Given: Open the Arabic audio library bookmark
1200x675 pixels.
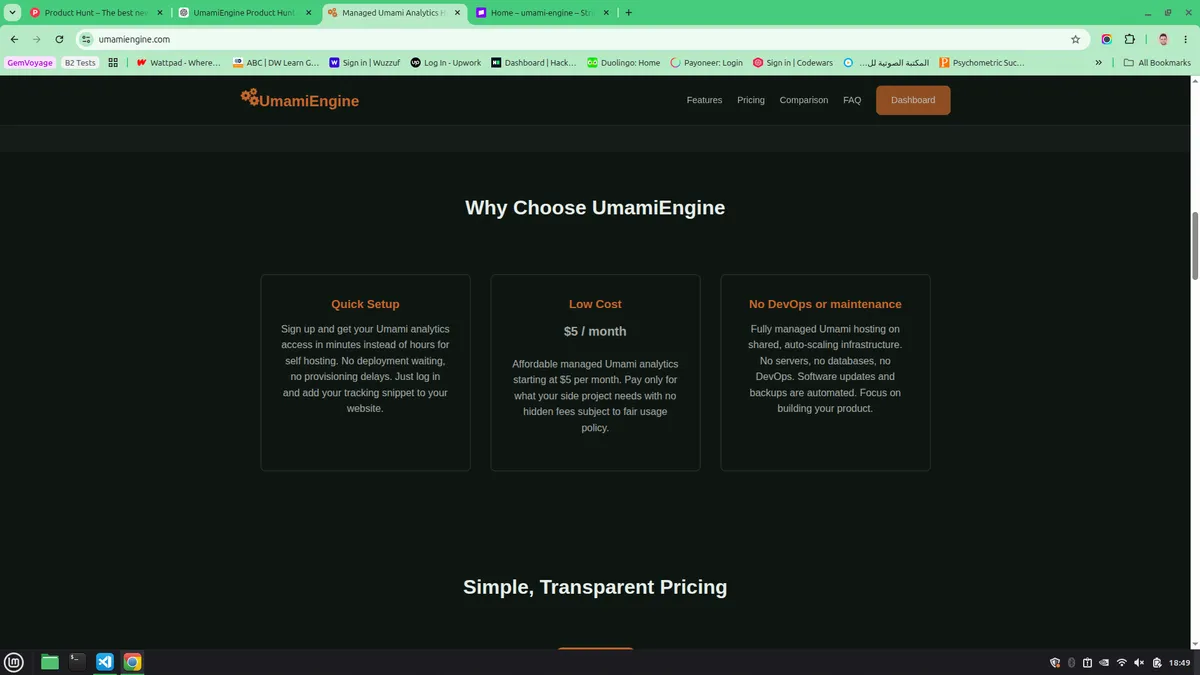Looking at the screenshot, I should (886, 62).
